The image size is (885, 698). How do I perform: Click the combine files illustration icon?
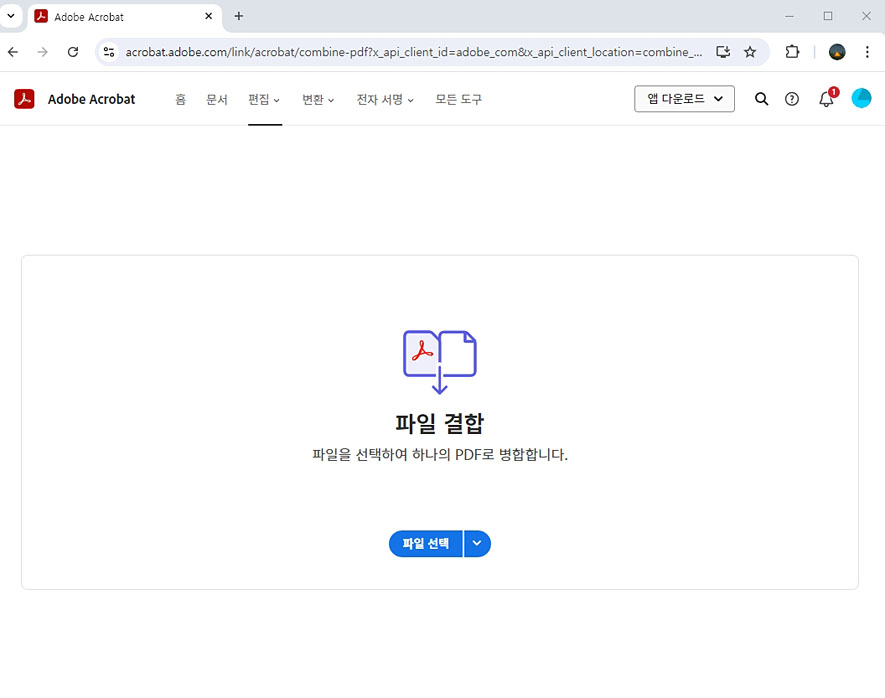[x=440, y=362]
